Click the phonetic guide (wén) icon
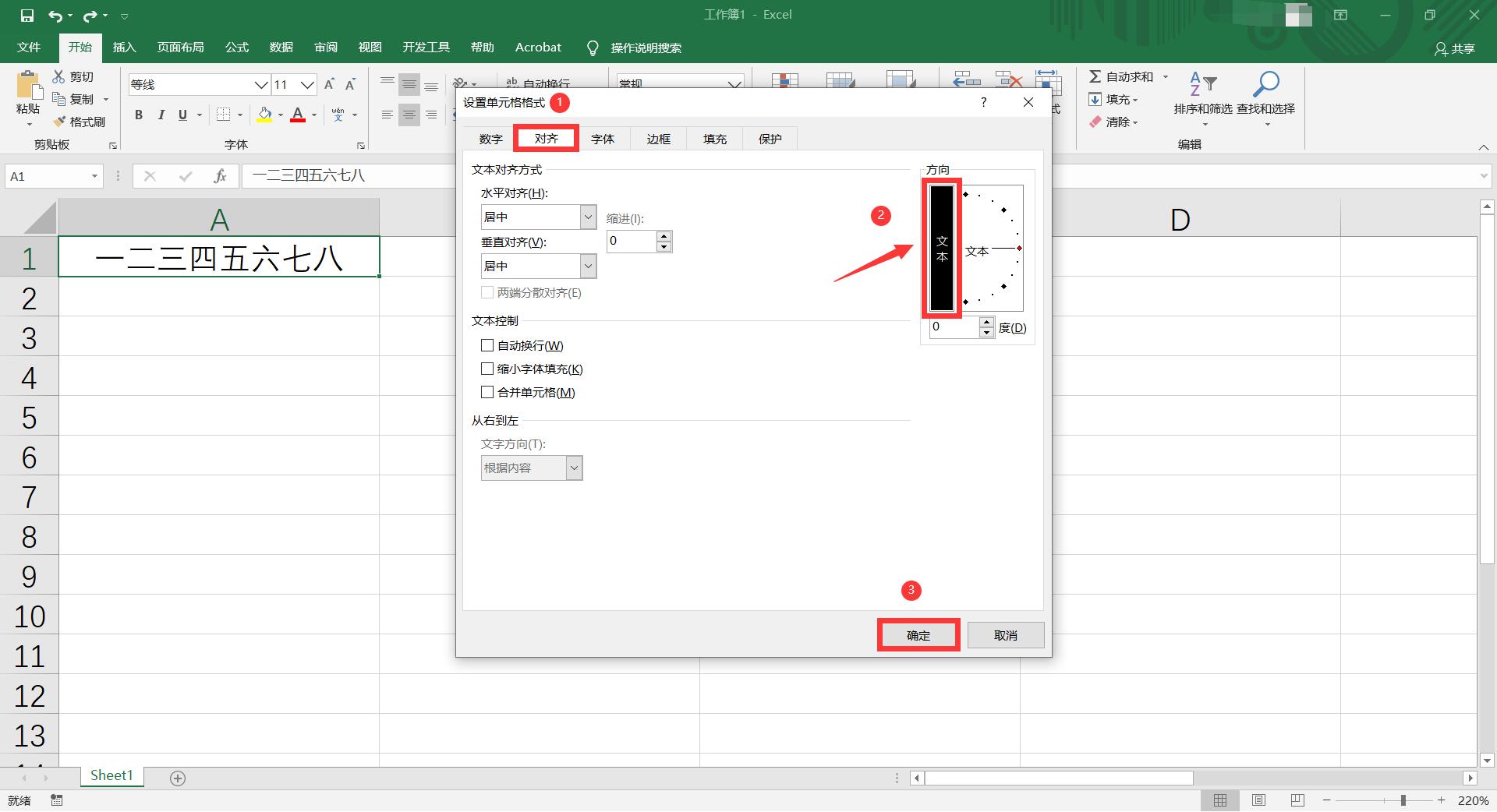The height and width of the screenshot is (812, 1497). [x=338, y=115]
